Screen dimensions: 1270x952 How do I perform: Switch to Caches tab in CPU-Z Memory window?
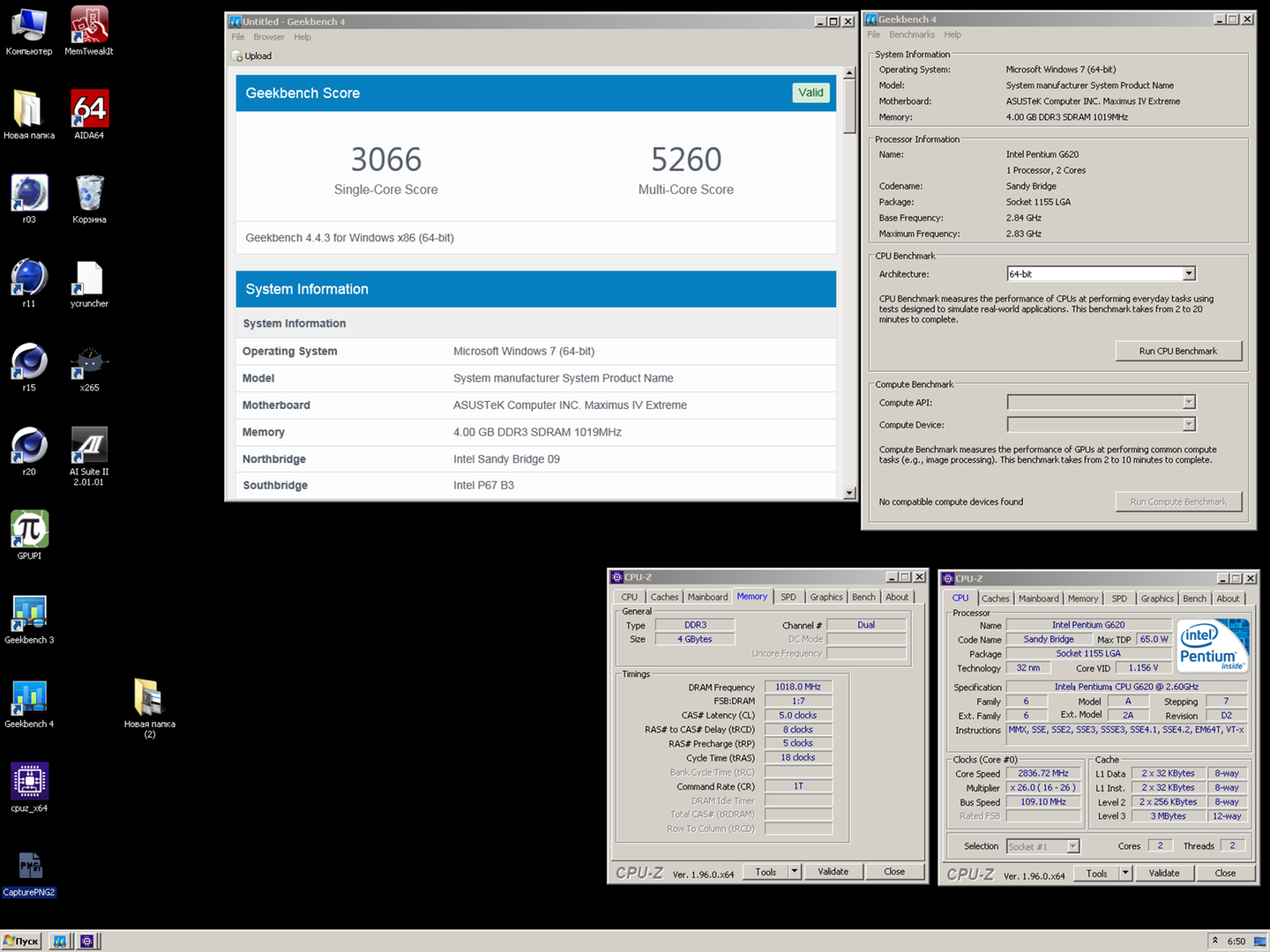665,598
